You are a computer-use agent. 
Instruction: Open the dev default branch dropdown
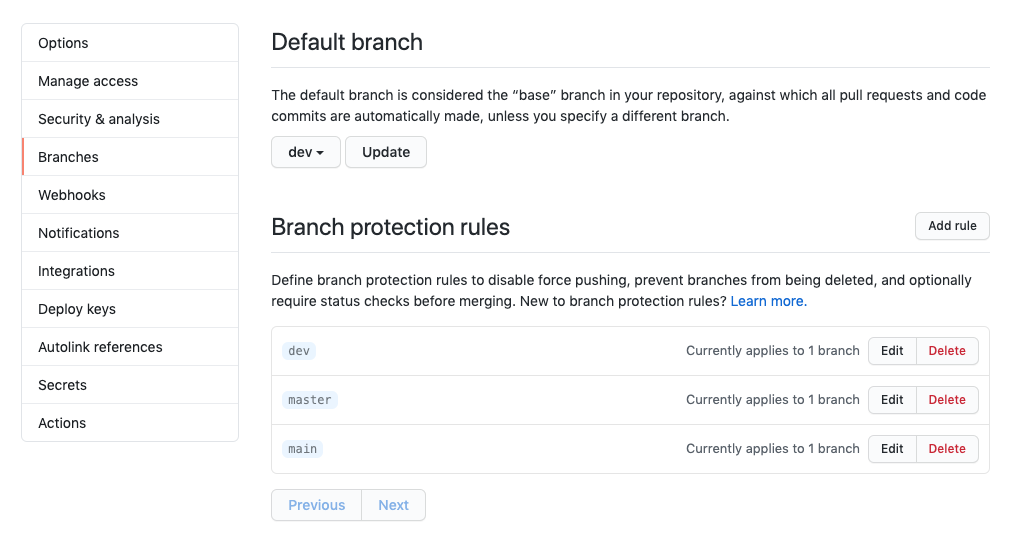pyautogui.click(x=306, y=152)
